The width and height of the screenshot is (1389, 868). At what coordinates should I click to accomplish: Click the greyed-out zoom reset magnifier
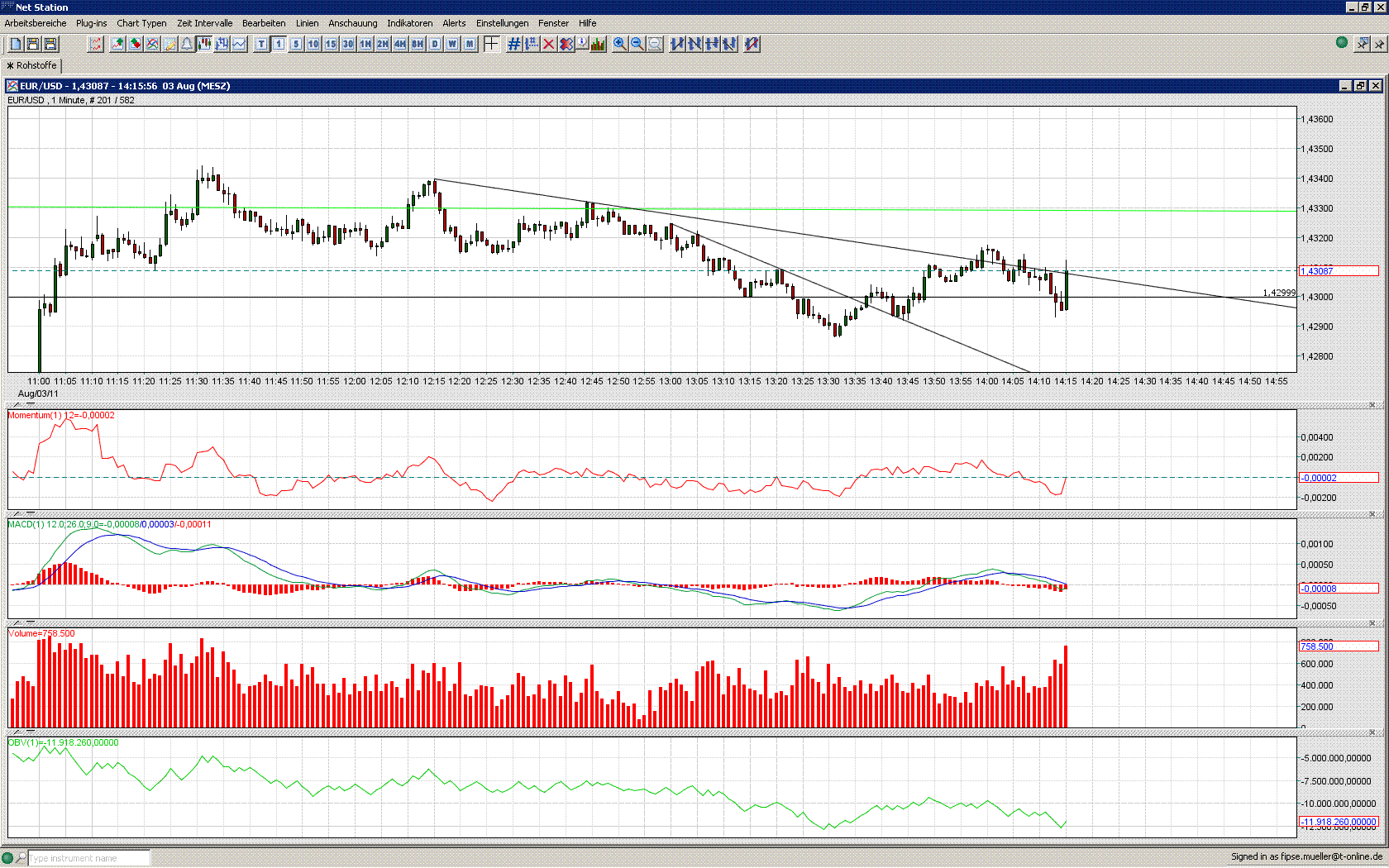point(655,44)
